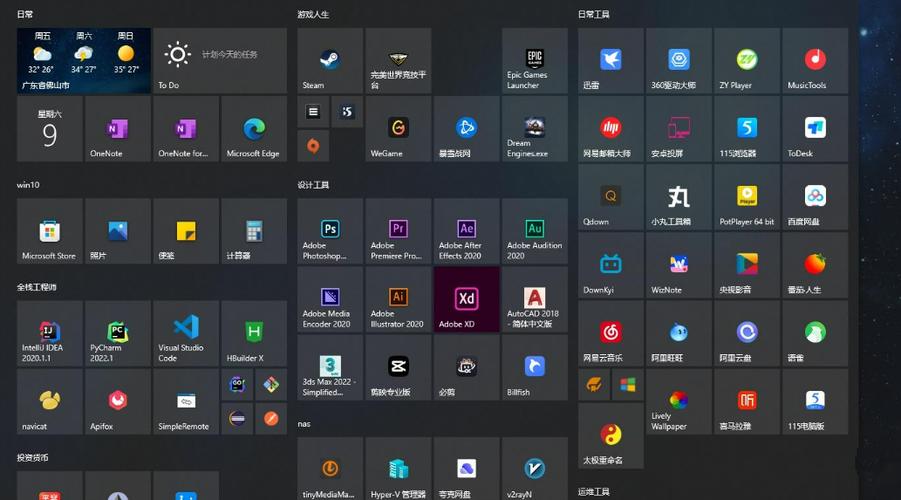901x500 pixels.
Task: Open the 小丸工具箱 tile
Action: click(x=679, y=197)
